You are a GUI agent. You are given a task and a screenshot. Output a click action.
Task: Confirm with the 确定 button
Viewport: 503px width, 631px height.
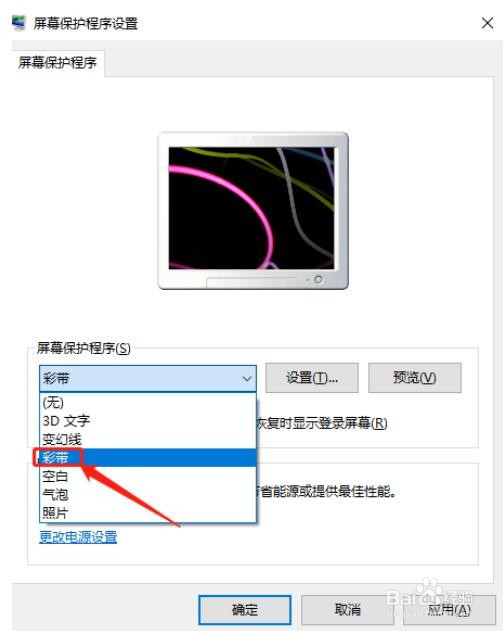245,610
